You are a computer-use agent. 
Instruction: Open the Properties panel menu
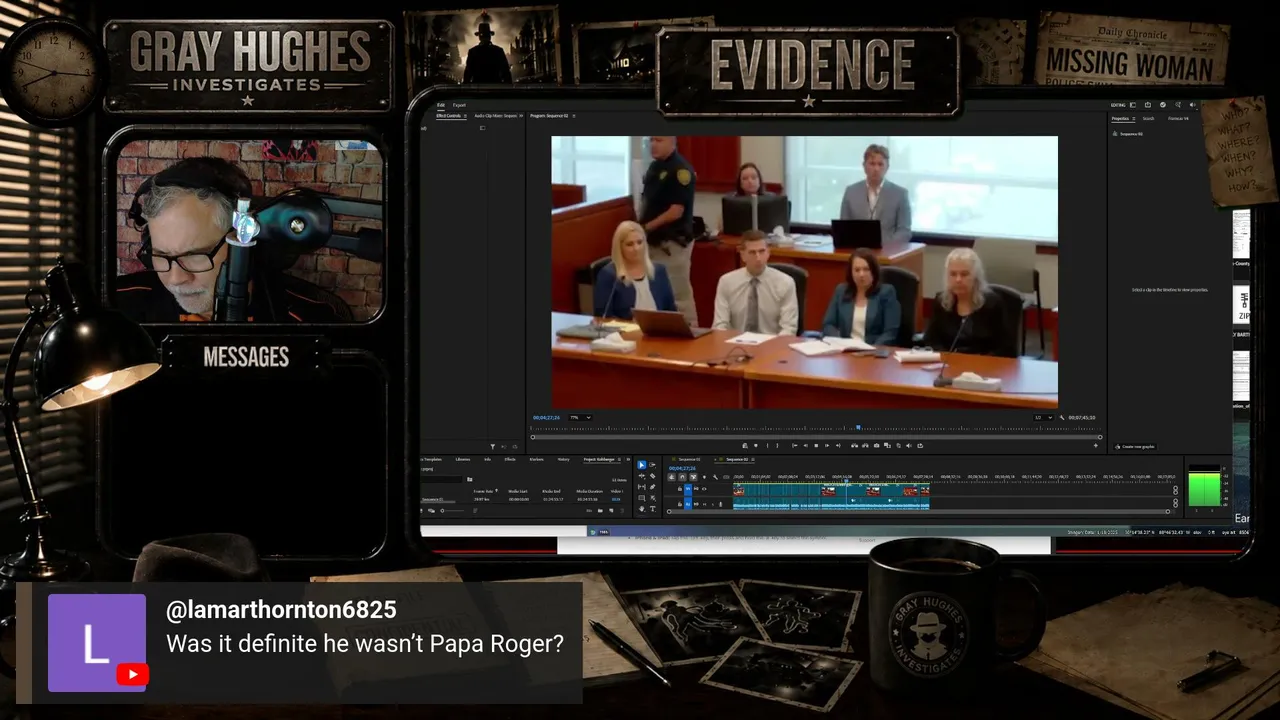[1133, 118]
